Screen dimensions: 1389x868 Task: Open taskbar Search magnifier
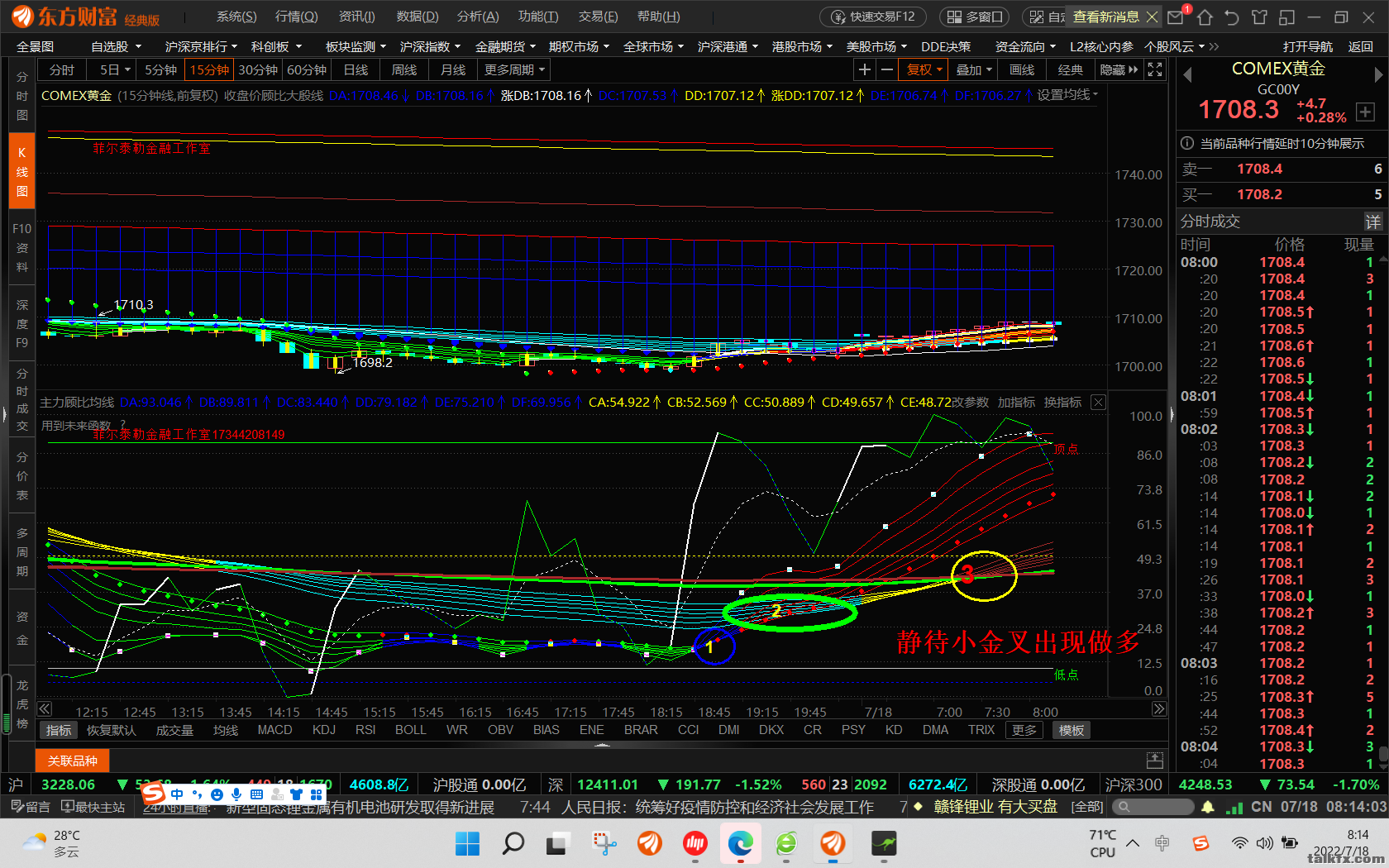[x=513, y=844]
